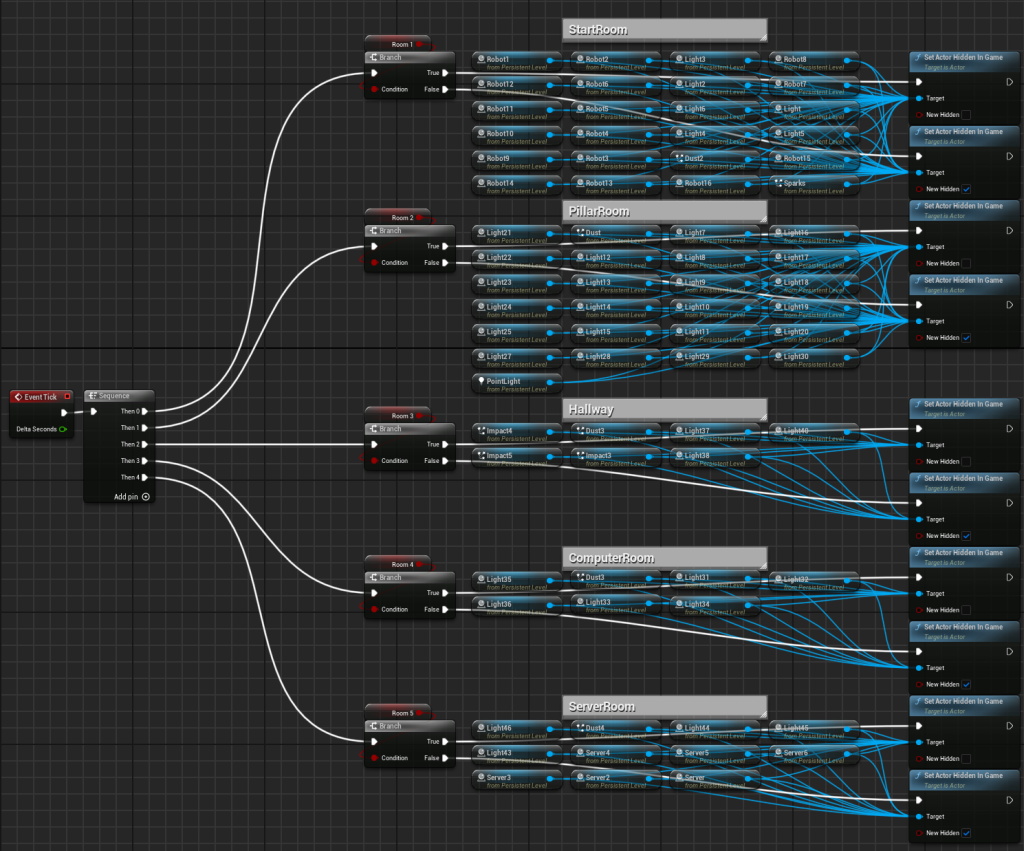Click the Robot1 actor reference icon
Screen dimensions: 1024x851
[480, 60]
